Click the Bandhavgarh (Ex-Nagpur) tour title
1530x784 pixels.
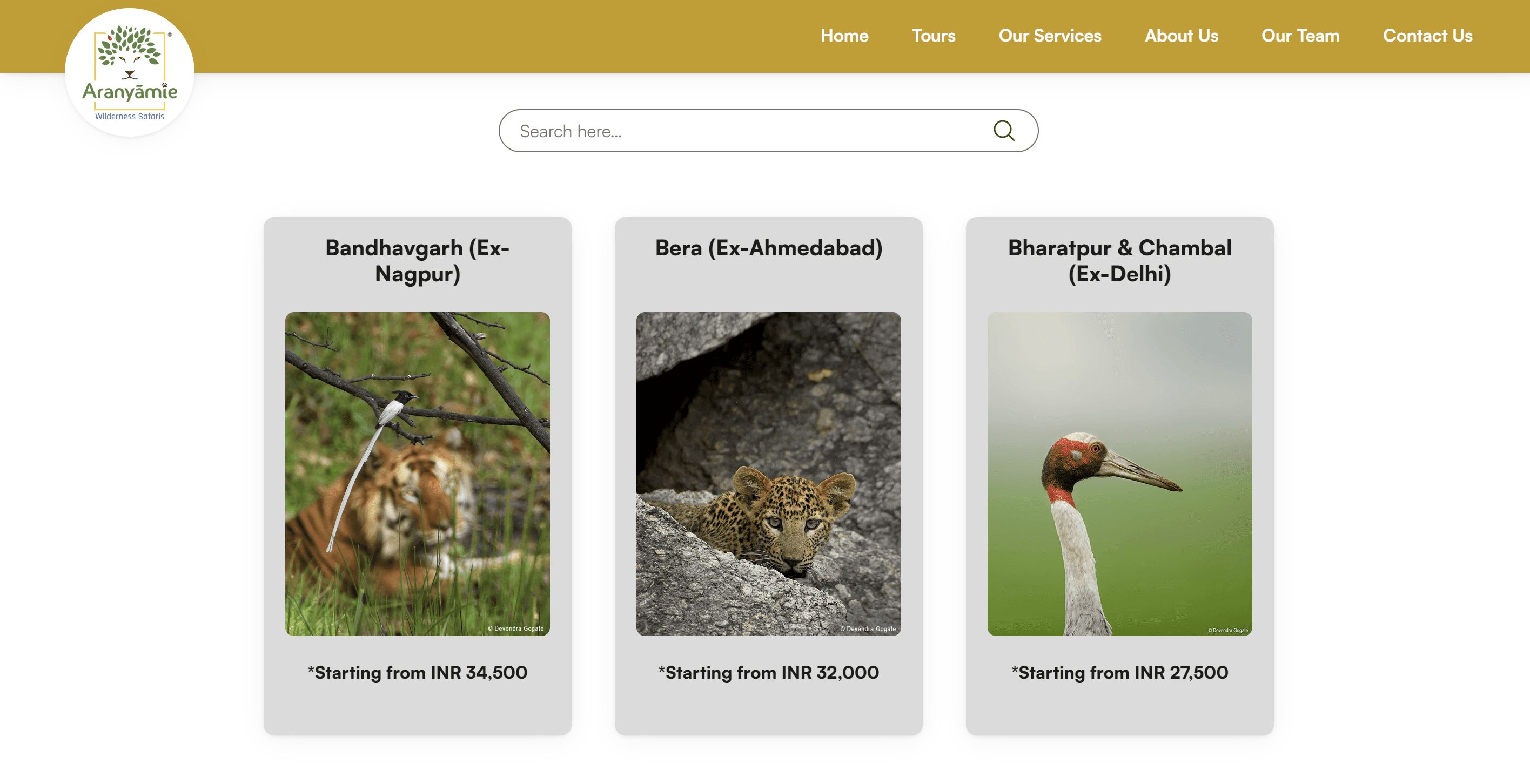coord(417,261)
